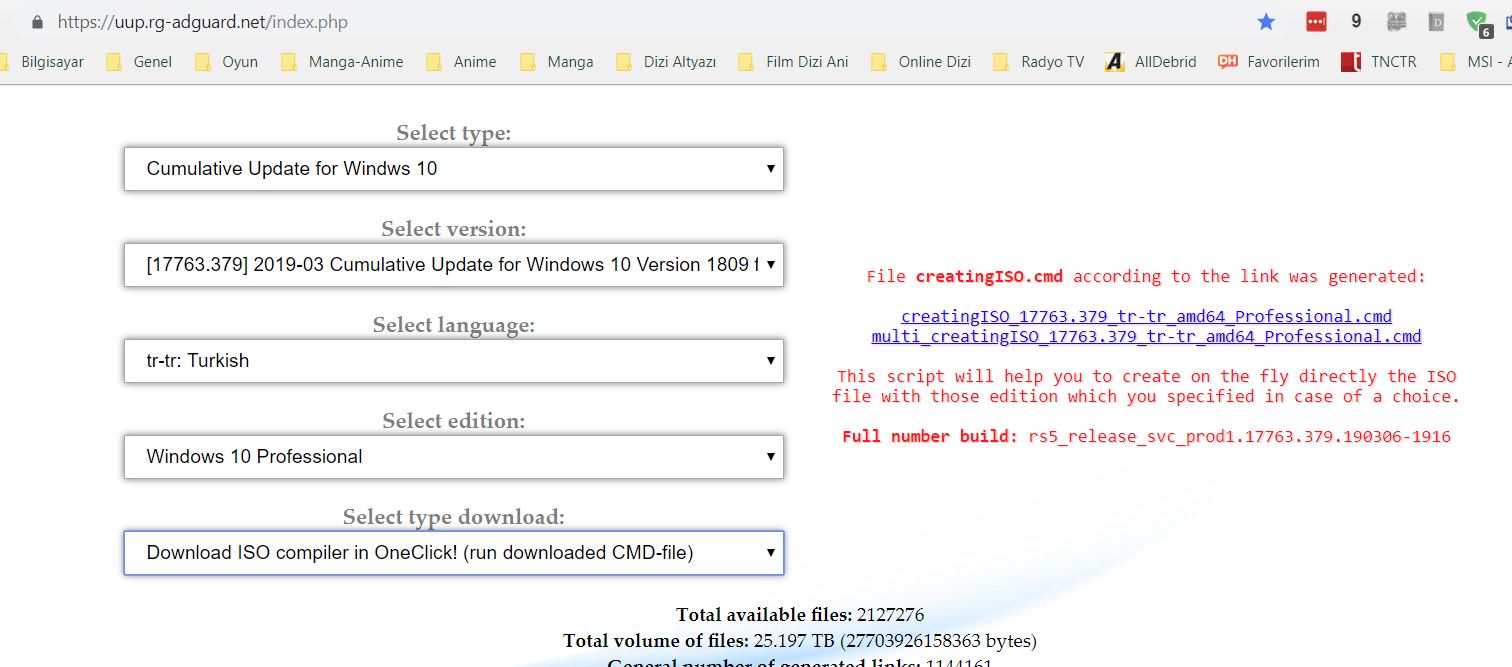Screen dimensions: 1512x667
Task: Open the TNCTR bookmark
Action: click(1380, 62)
